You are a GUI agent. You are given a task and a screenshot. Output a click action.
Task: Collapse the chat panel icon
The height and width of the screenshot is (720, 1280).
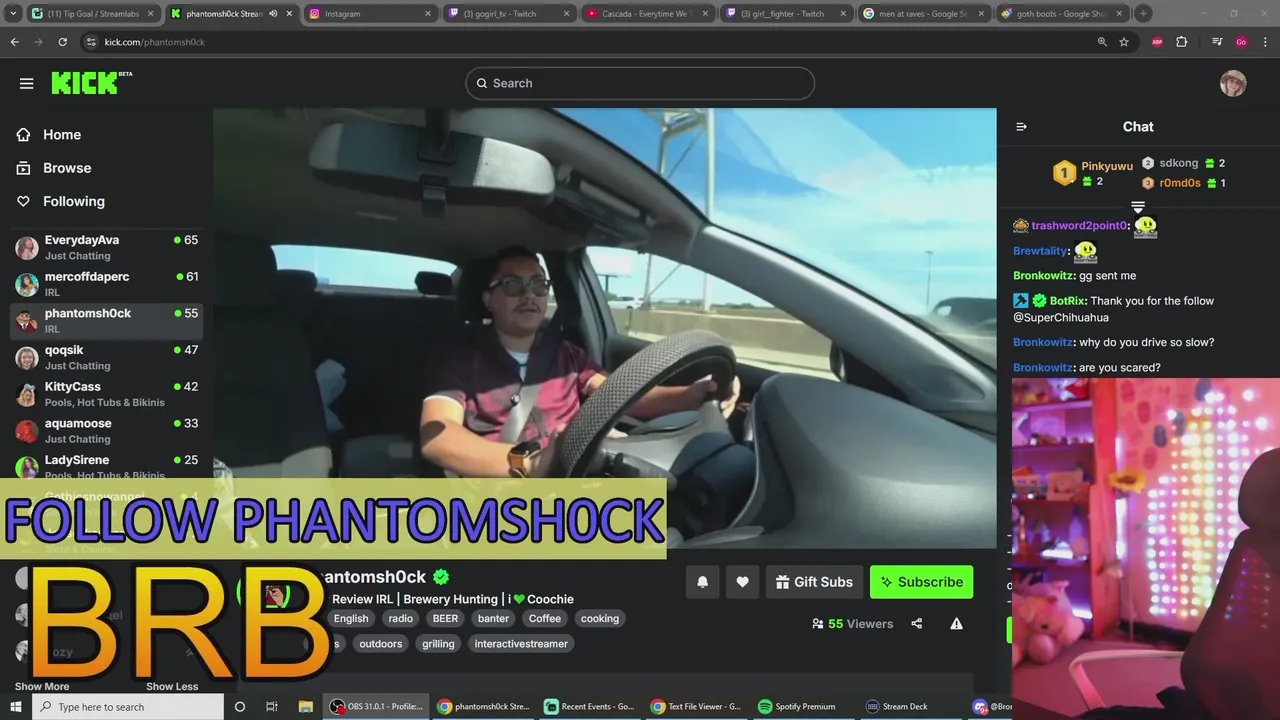point(1021,127)
